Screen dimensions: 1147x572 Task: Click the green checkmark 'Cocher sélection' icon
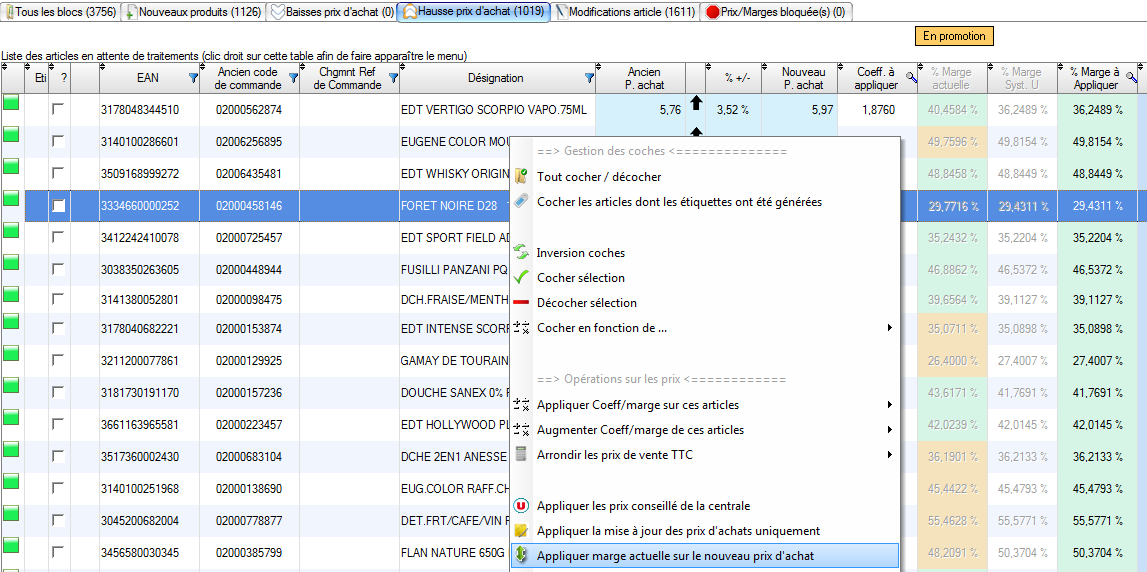[x=520, y=278]
